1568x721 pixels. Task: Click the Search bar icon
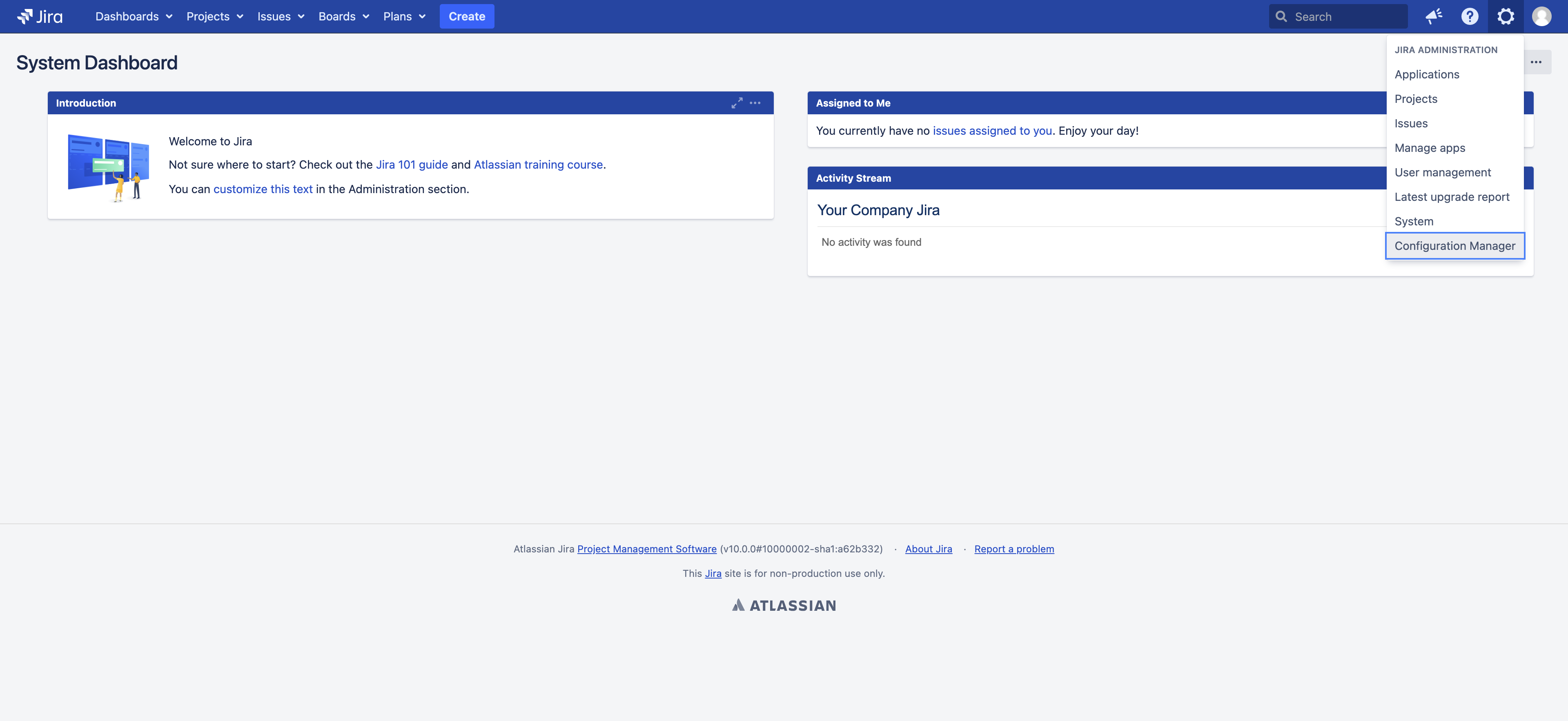[x=1280, y=16]
